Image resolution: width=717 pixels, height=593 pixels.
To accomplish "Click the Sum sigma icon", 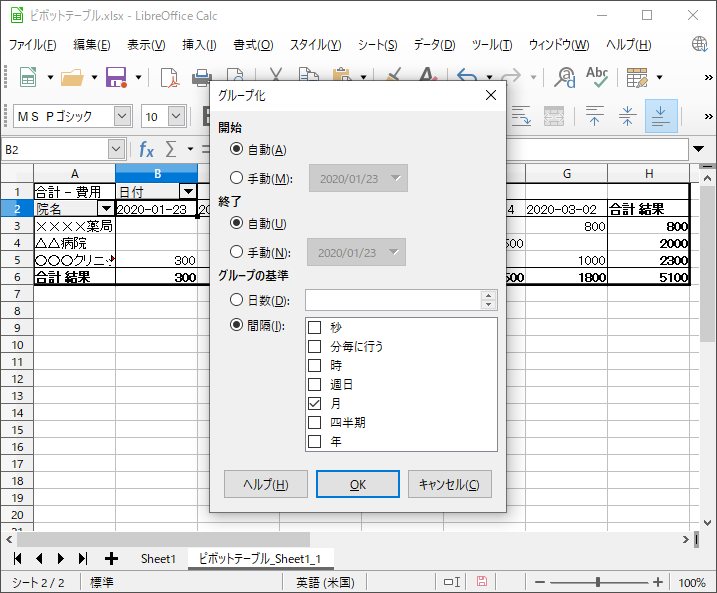I will click(x=171, y=149).
